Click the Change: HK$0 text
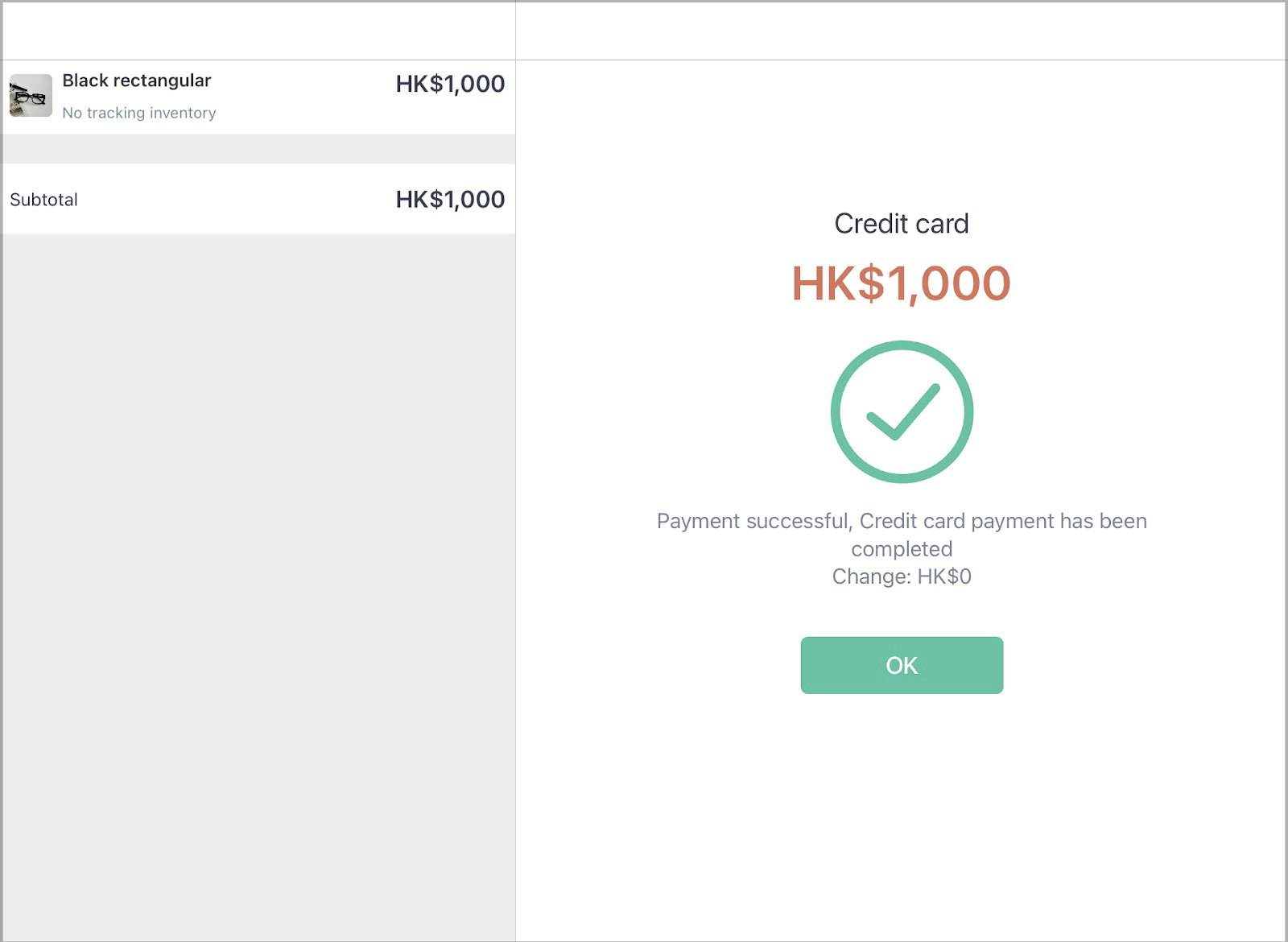This screenshot has width=1288, height=942. 902,576
